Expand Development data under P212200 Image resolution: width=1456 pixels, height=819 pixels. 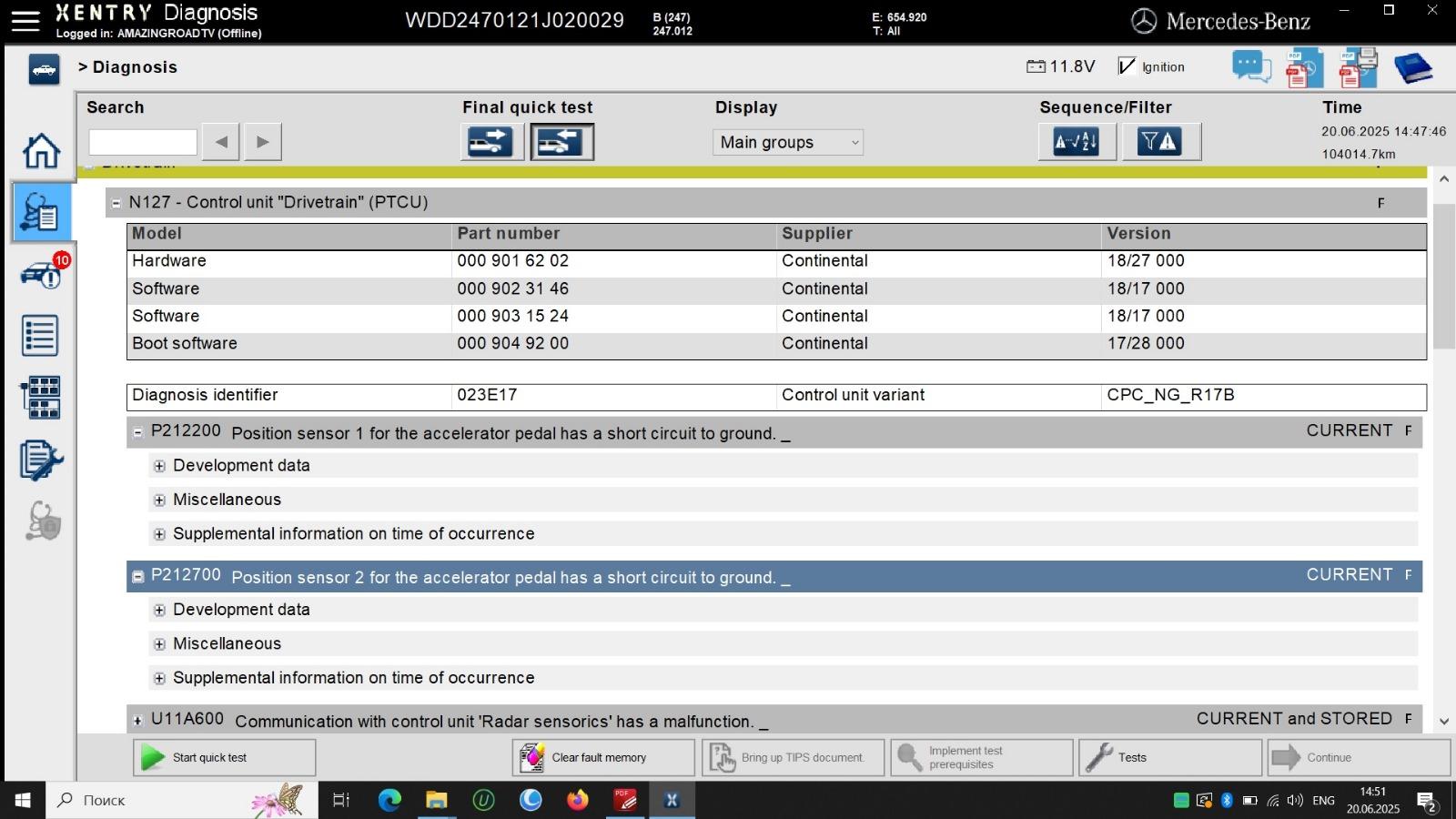[x=159, y=466]
